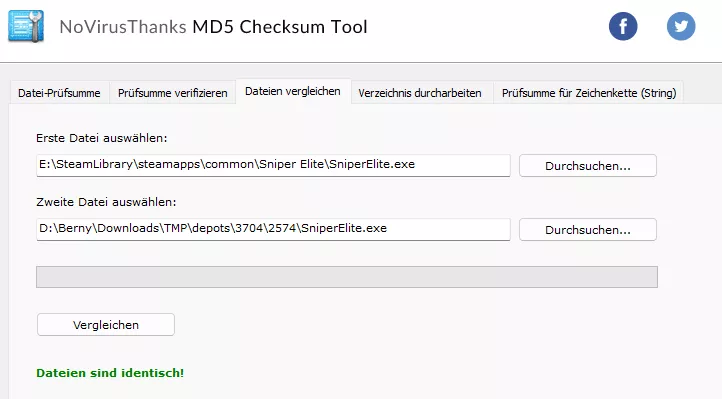Focus the first file path field
Viewport: 722px width, 399px height.
tap(273, 165)
